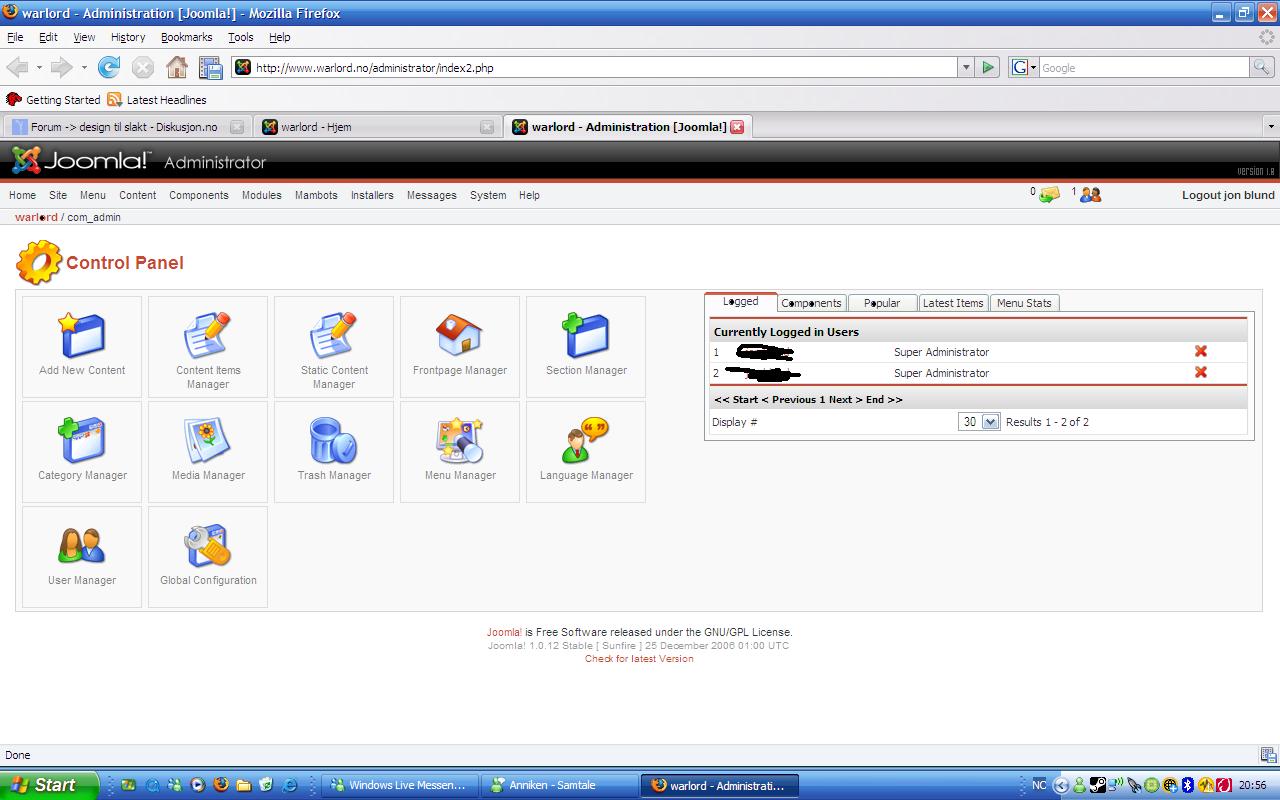
Task: Switch to warlord - Hjem browser tab
Action: point(376,127)
